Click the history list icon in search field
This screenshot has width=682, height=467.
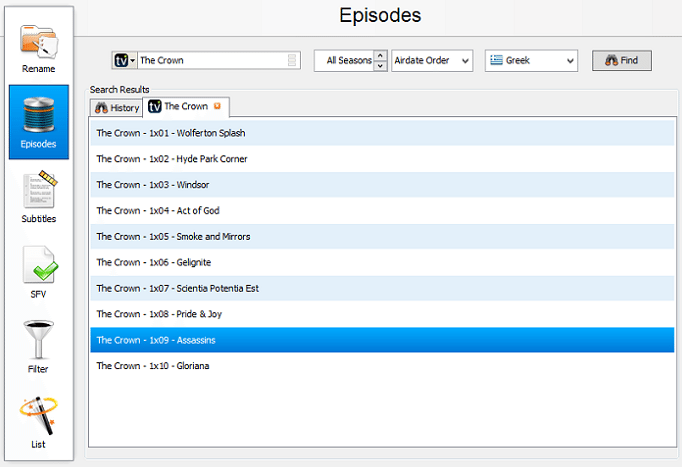292,60
